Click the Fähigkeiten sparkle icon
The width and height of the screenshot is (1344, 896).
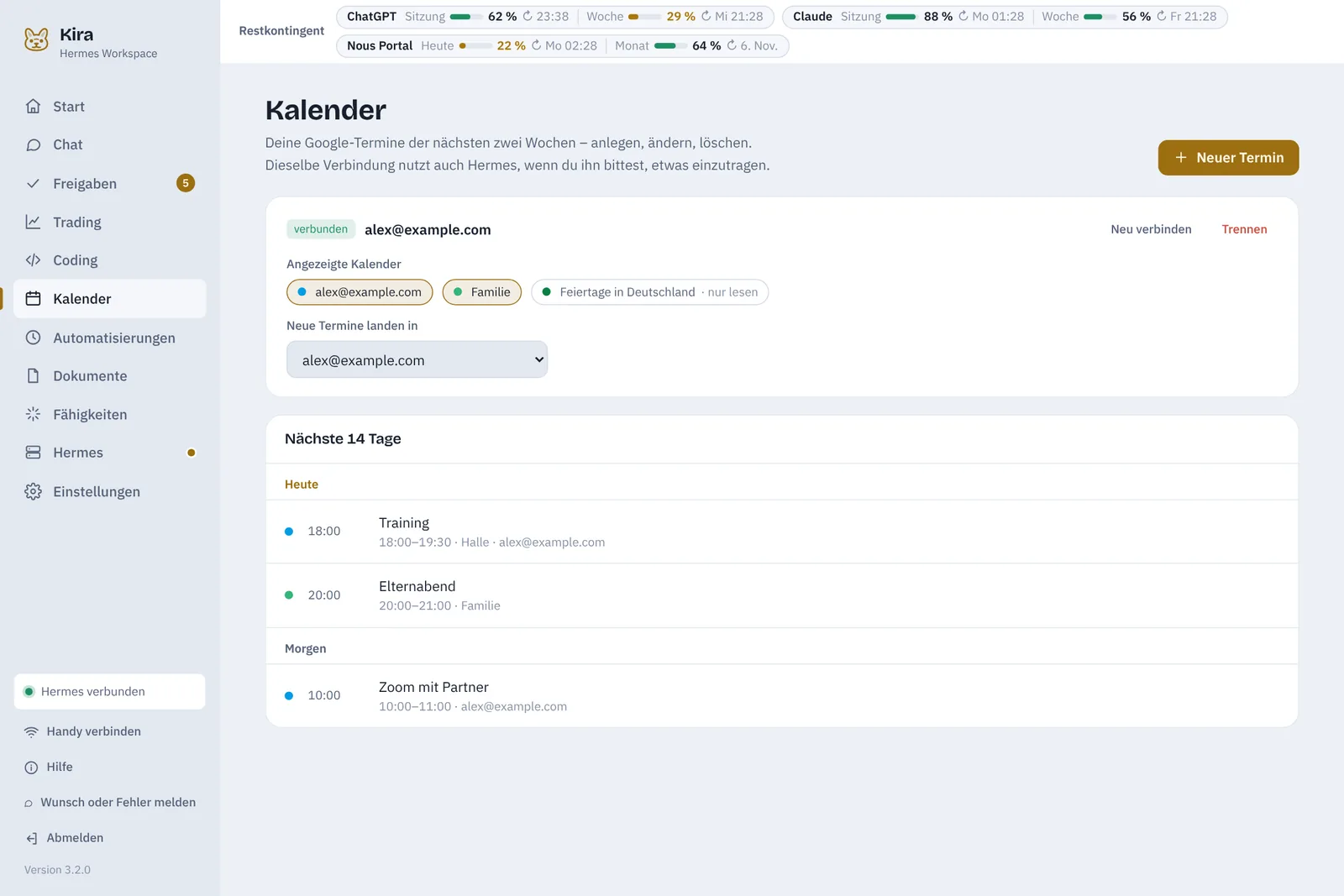(x=33, y=414)
